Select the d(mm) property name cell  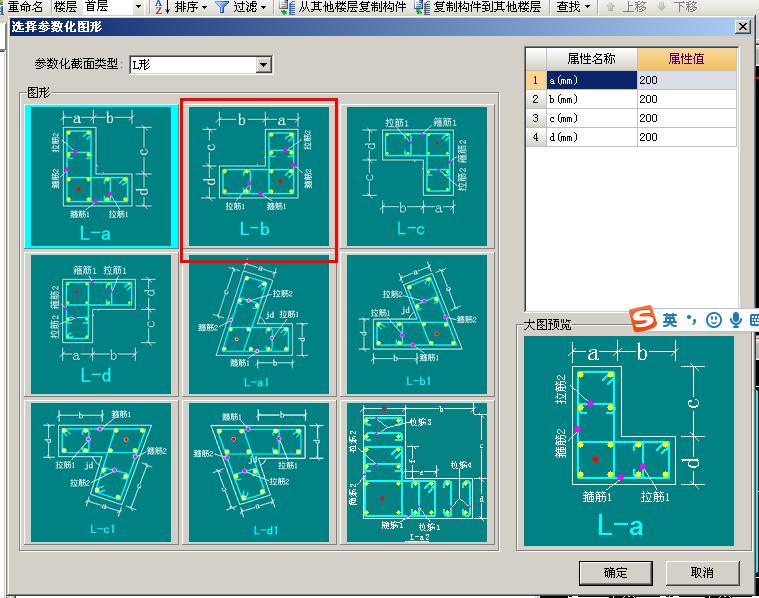point(592,137)
